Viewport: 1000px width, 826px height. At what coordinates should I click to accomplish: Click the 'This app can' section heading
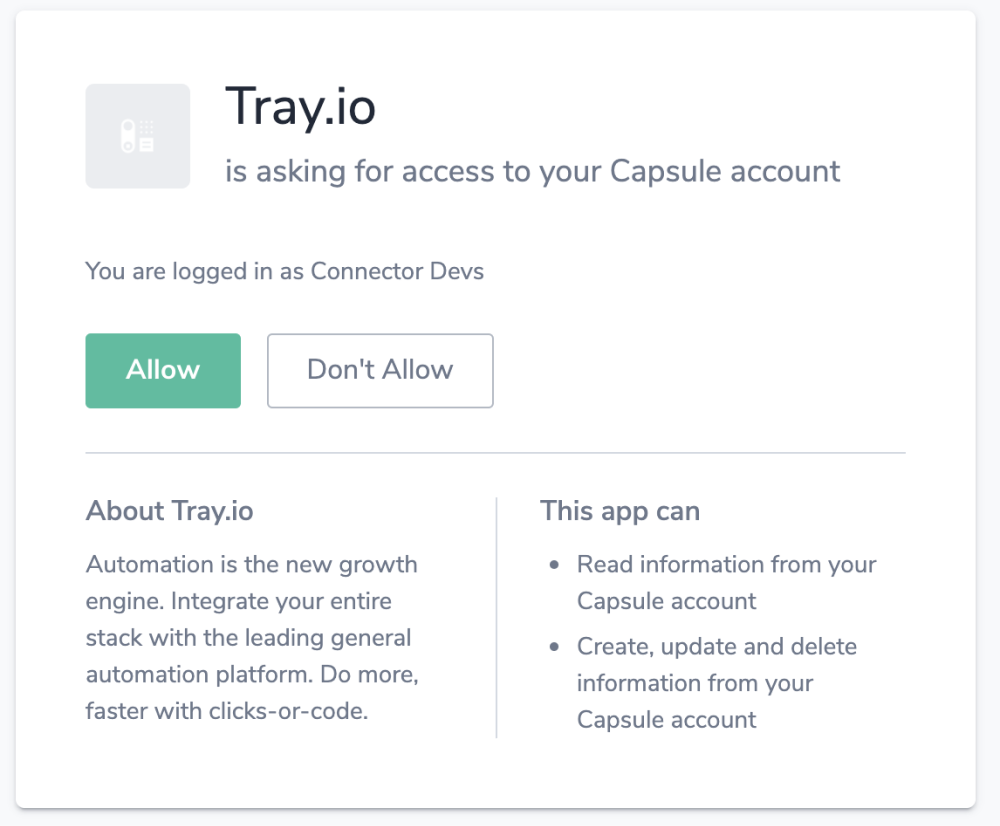pos(619,511)
